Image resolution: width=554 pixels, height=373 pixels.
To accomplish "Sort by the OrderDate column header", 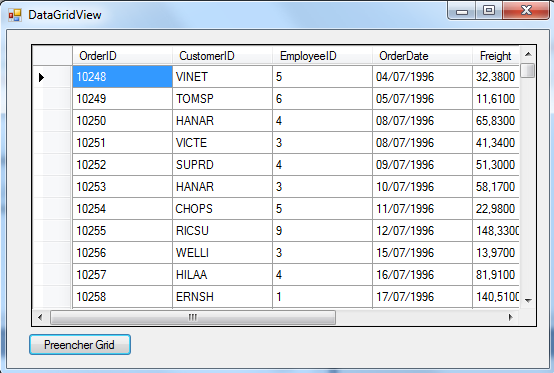I will click(422, 56).
